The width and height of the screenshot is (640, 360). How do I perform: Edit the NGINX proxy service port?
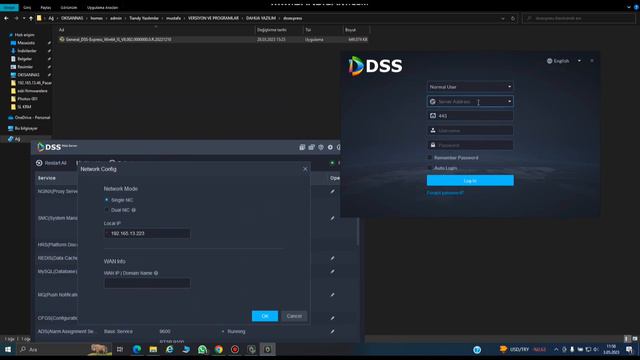pyautogui.click(x=333, y=191)
